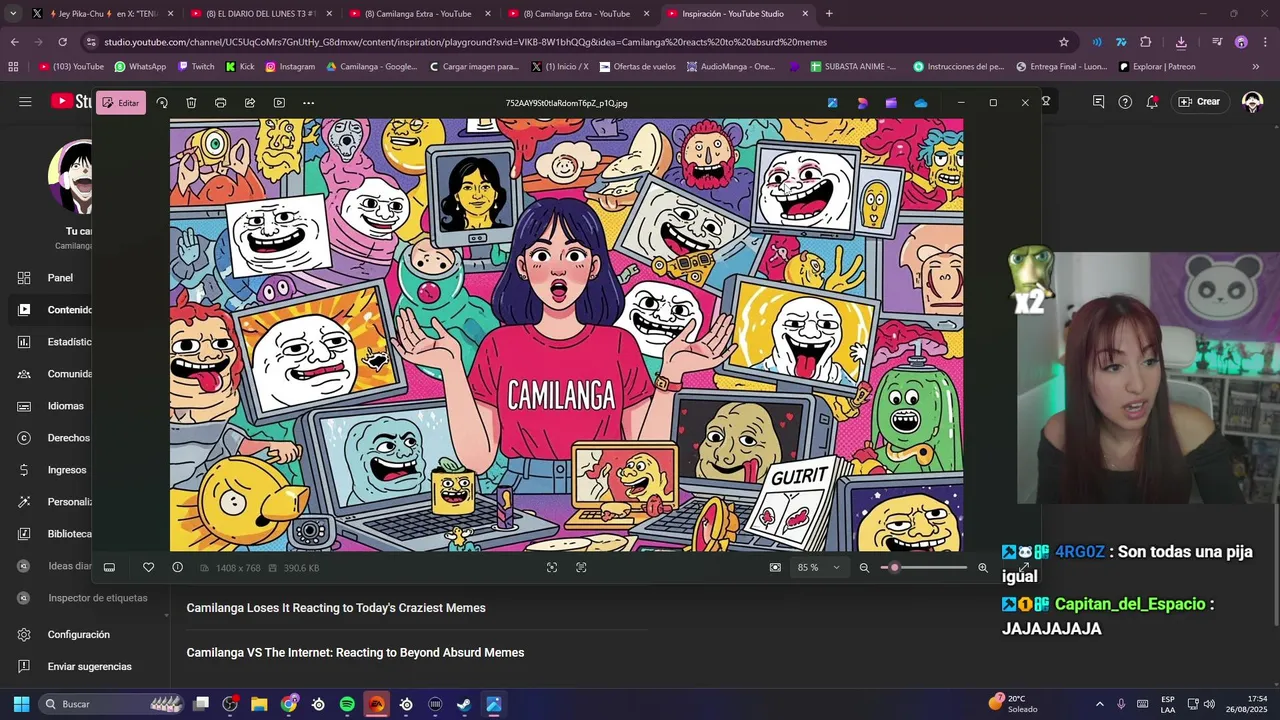Open the WhatsApp bookmark

(140, 67)
